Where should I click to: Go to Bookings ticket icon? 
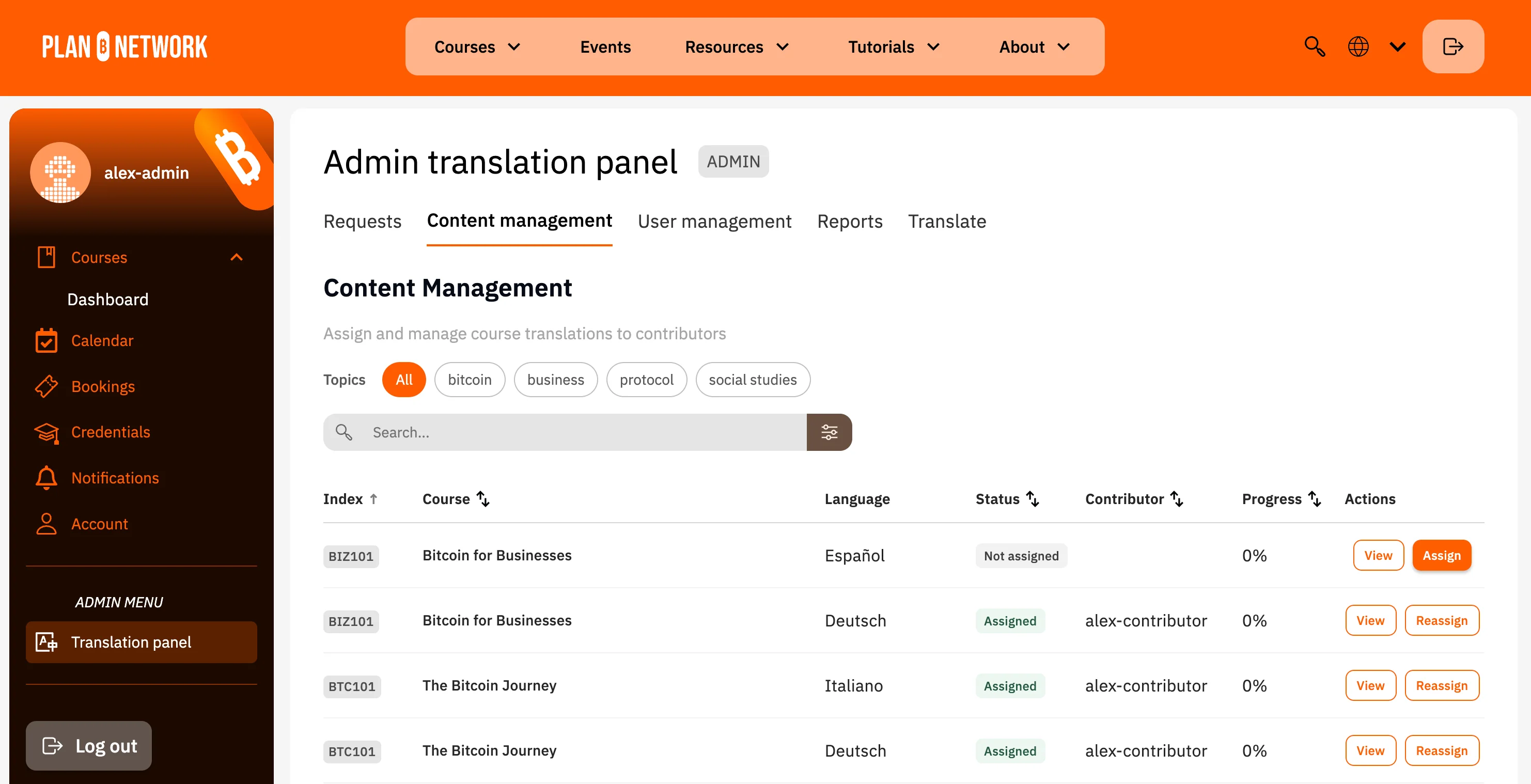[46, 386]
